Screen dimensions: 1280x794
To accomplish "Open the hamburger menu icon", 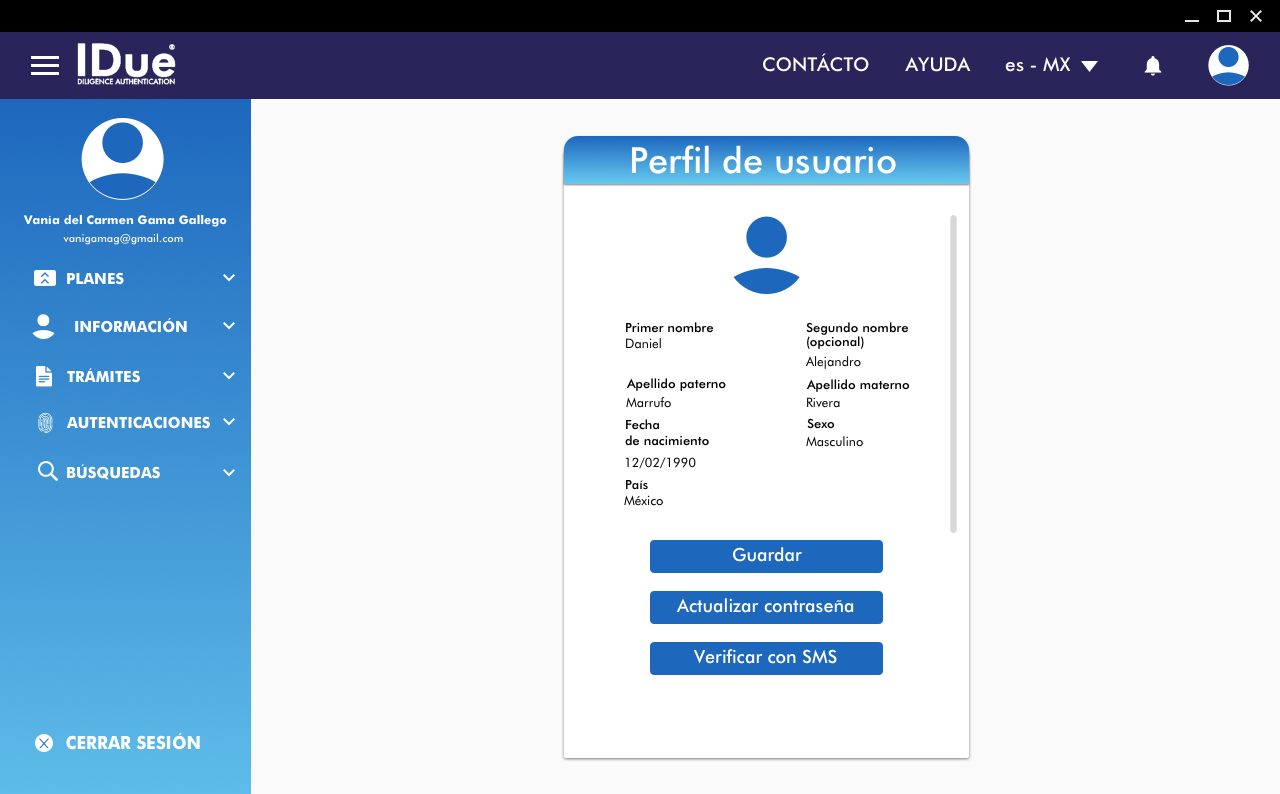I will pyautogui.click(x=45, y=66).
